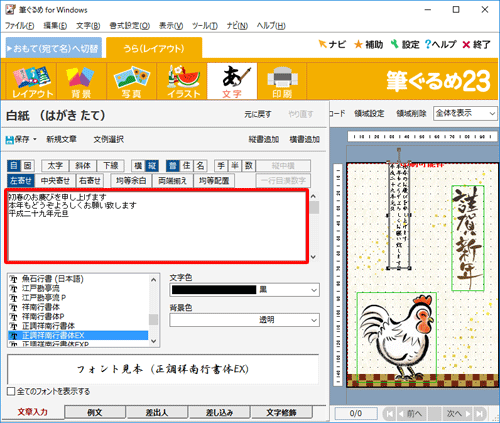Select font 江戸勘亭流 in list
Image resolution: width=500 pixels, height=423 pixels.
click(x=41, y=288)
